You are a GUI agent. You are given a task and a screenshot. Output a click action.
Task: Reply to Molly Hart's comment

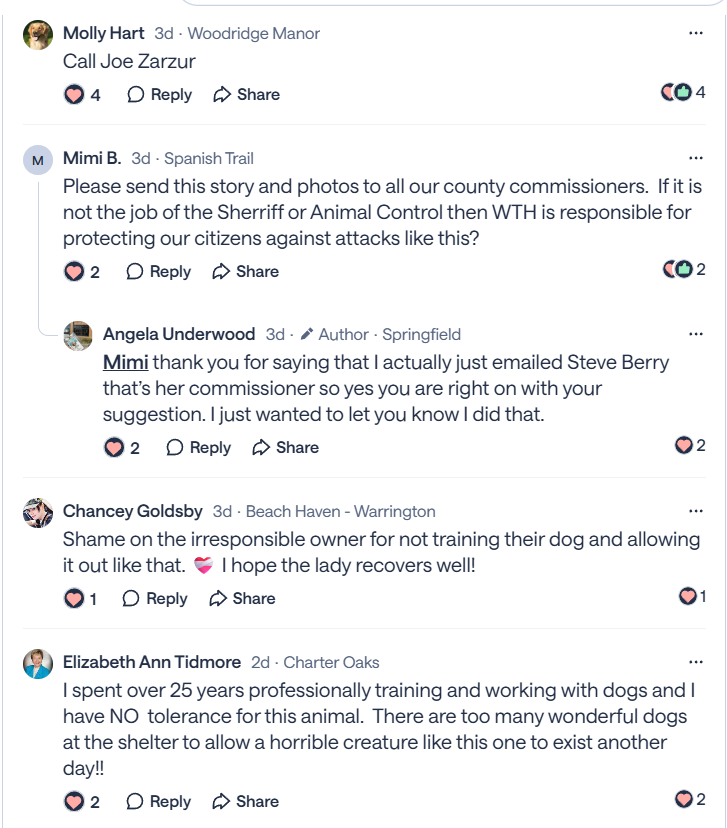pos(159,95)
